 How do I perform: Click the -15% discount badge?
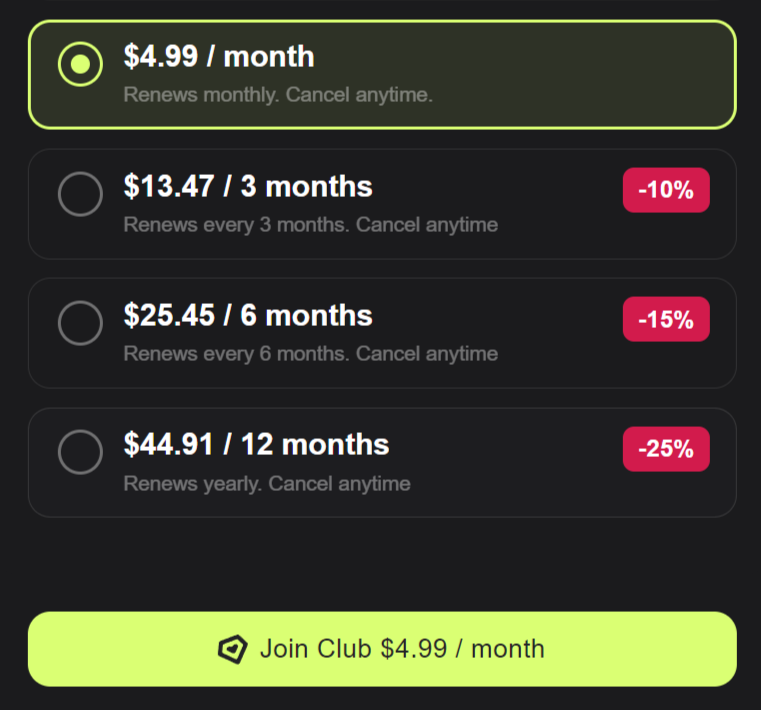pyautogui.click(x=666, y=319)
